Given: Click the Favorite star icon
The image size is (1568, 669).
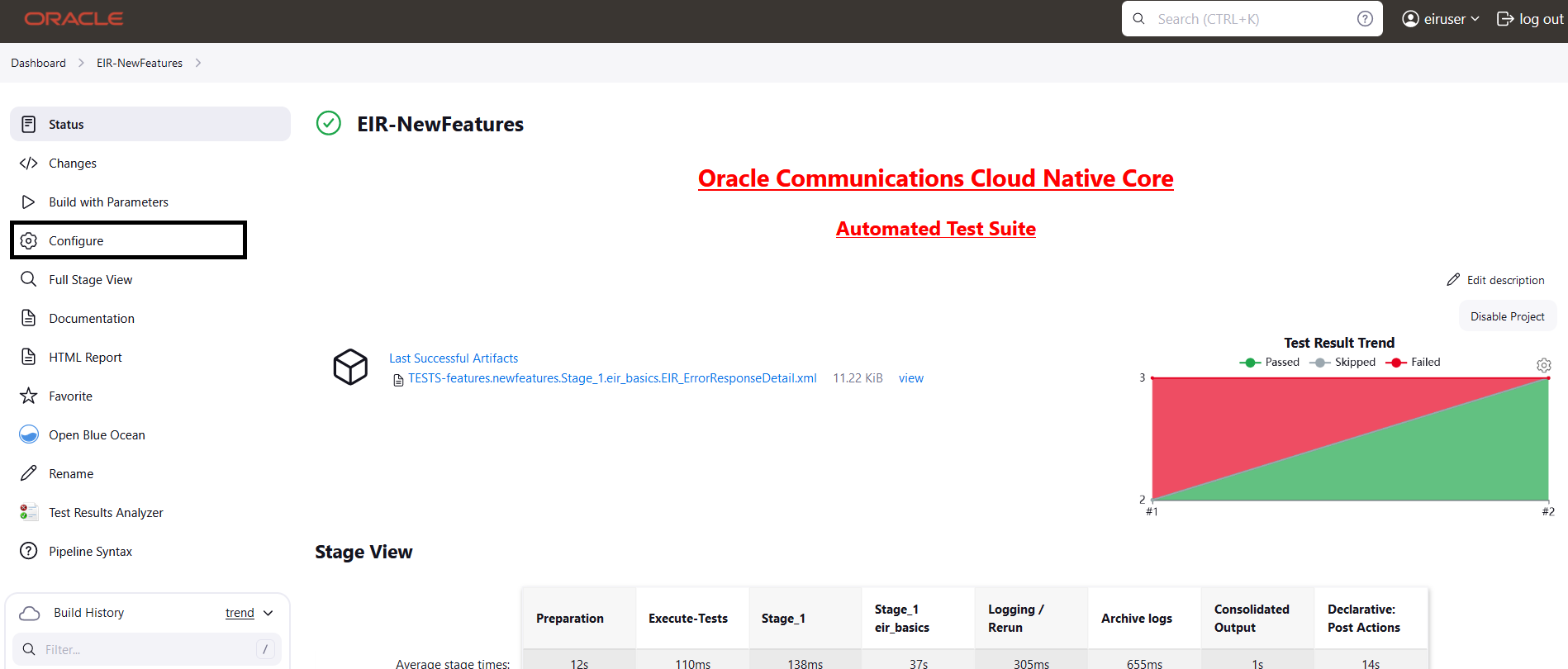Looking at the screenshot, I should click(x=29, y=396).
